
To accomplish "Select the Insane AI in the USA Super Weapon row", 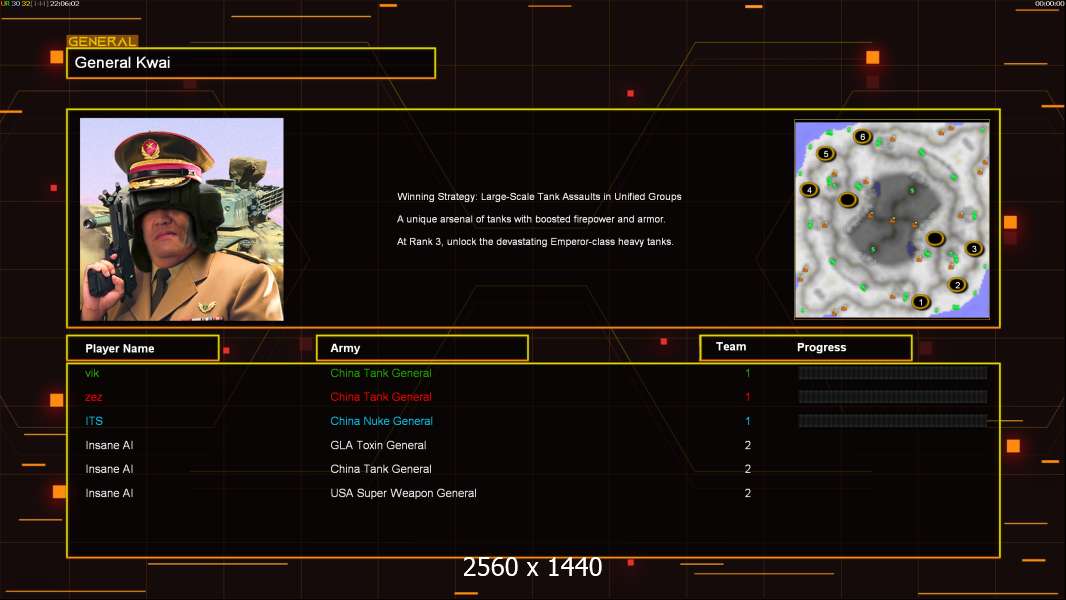I will pyautogui.click(x=109, y=493).
